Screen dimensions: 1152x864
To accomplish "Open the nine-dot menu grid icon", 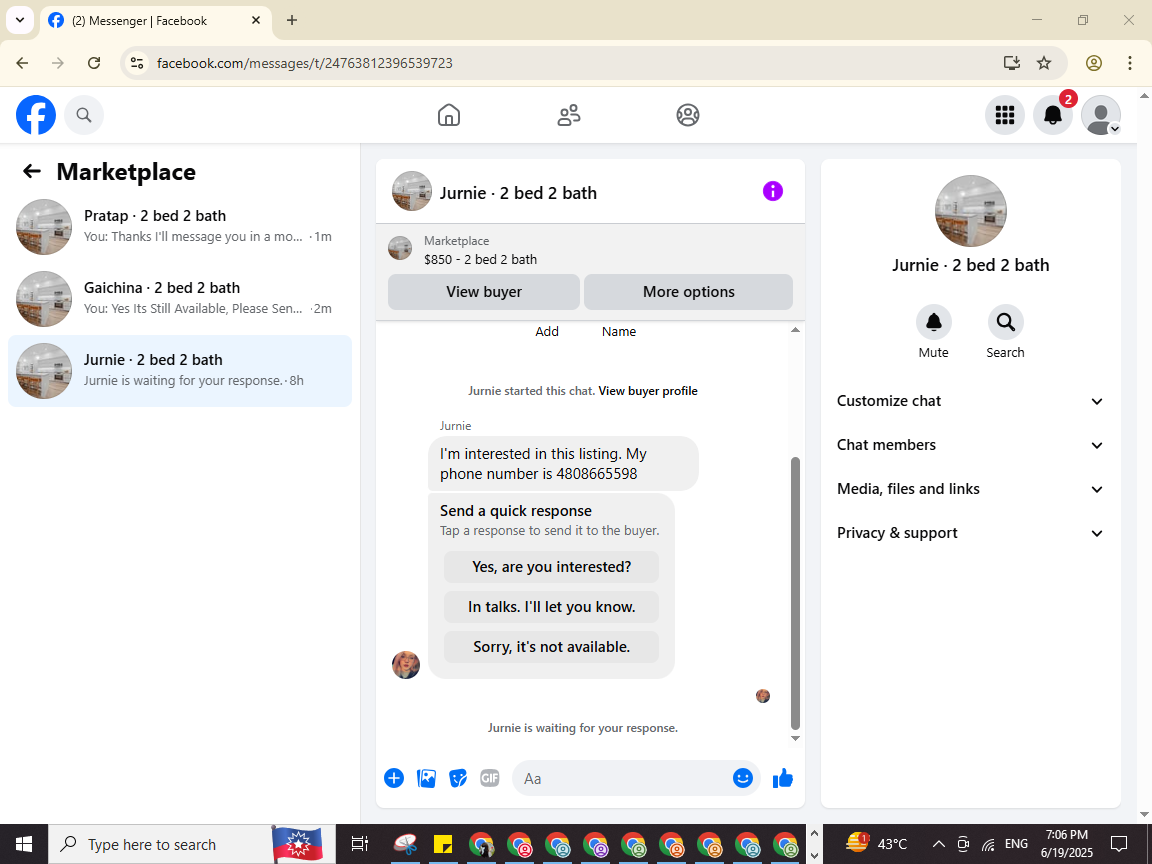I will click(1004, 115).
